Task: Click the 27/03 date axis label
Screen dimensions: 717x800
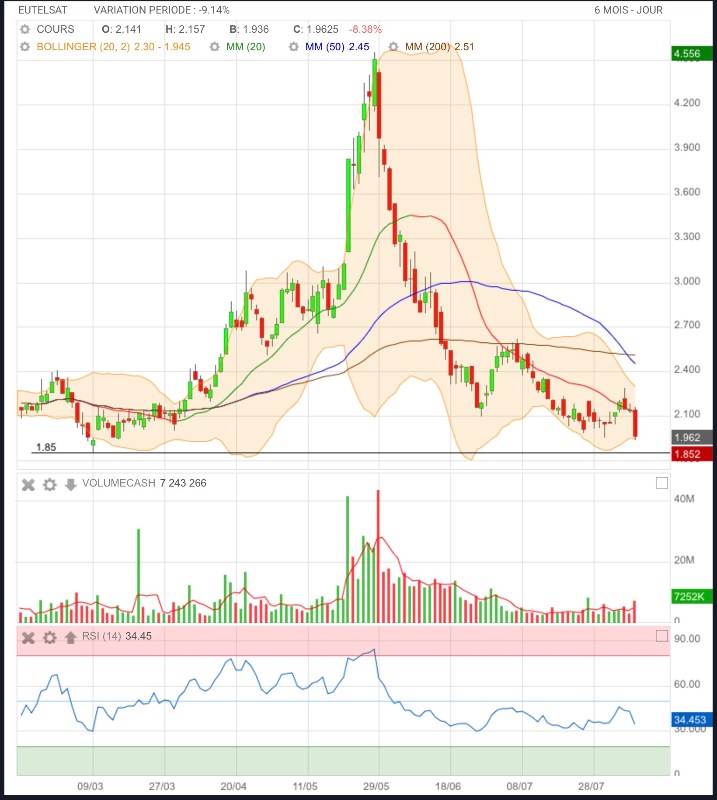Action: [x=161, y=786]
